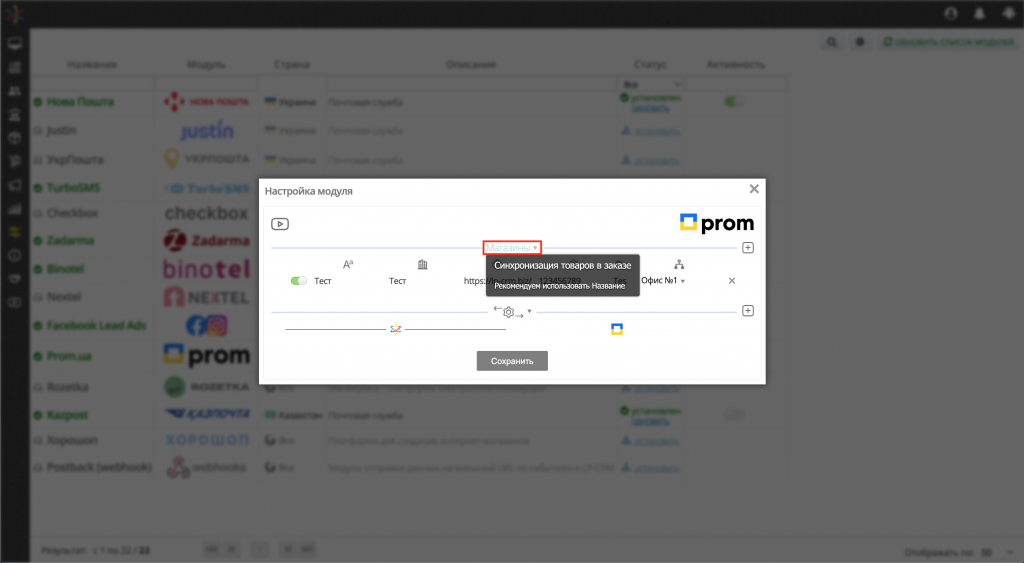Select the TurboSMS module name
The image size is (1024, 563).
pos(73,188)
